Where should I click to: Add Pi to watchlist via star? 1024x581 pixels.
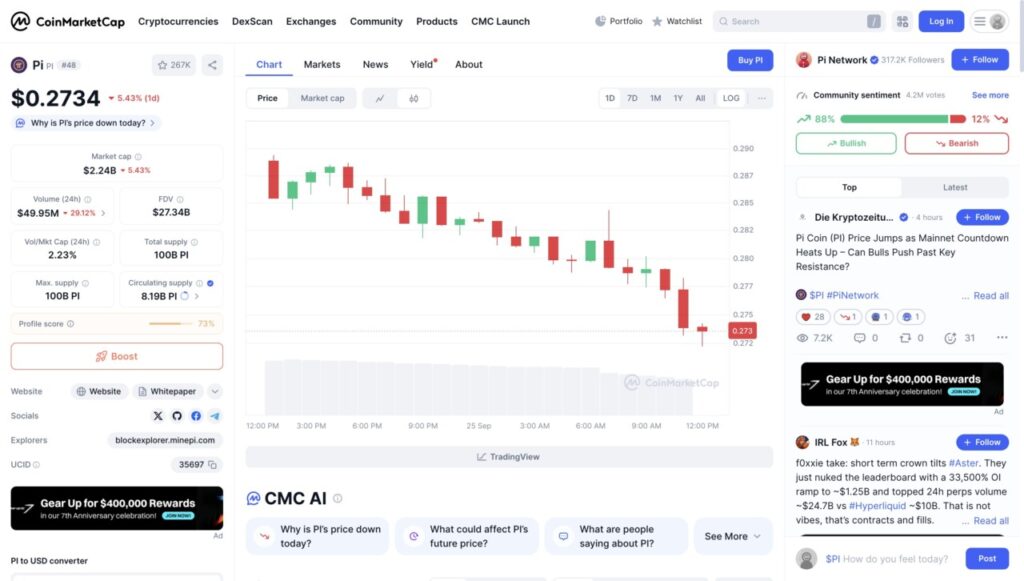(x=174, y=65)
